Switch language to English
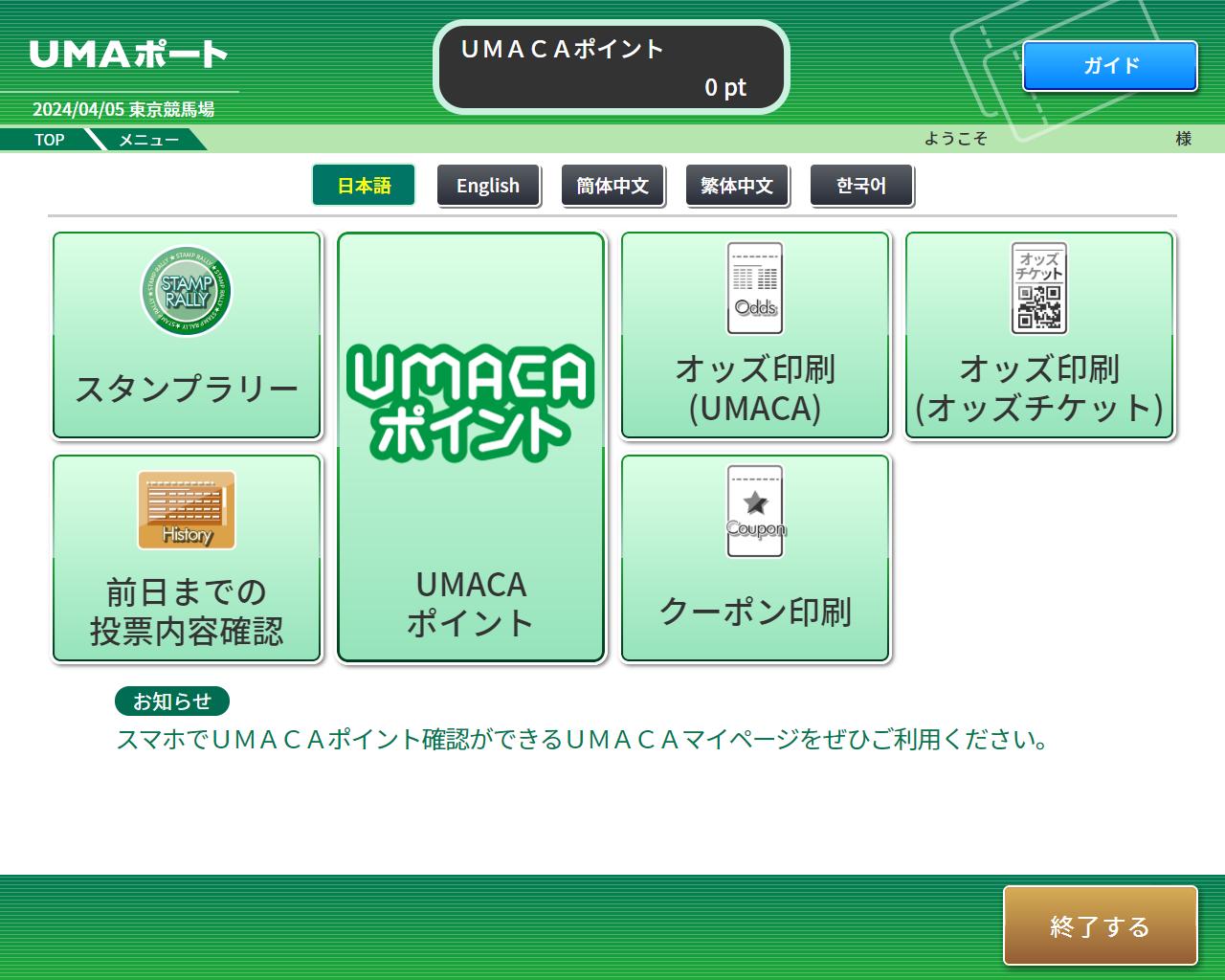The height and width of the screenshot is (980, 1225). pos(488,186)
